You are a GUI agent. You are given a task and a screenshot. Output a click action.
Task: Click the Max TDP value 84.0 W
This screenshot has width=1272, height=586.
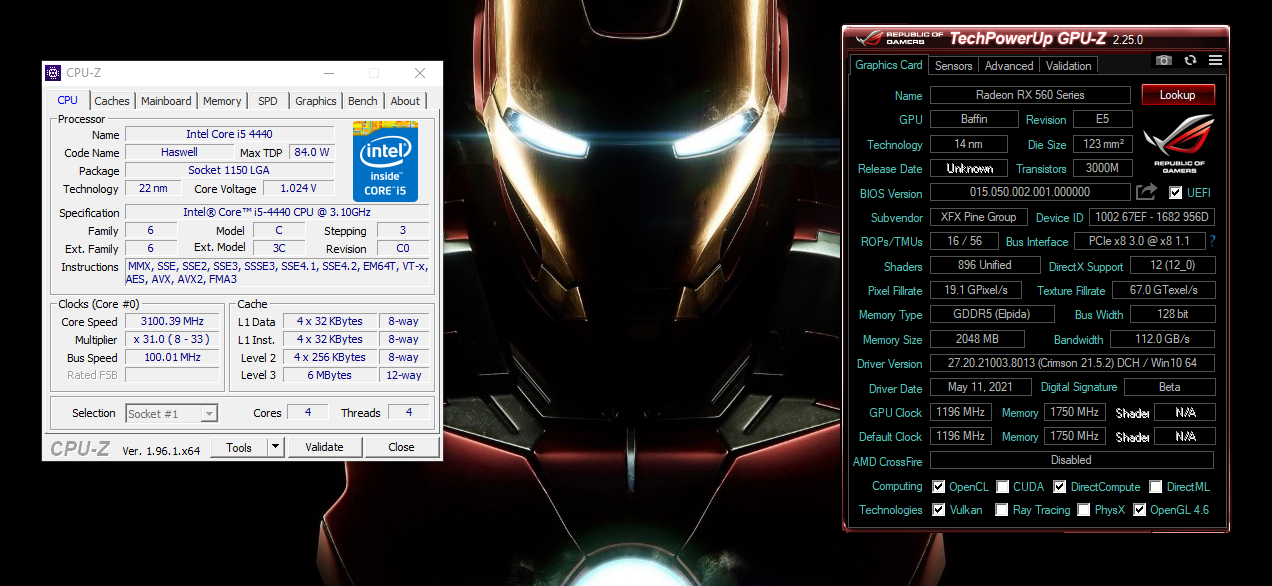tap(312, 152)
